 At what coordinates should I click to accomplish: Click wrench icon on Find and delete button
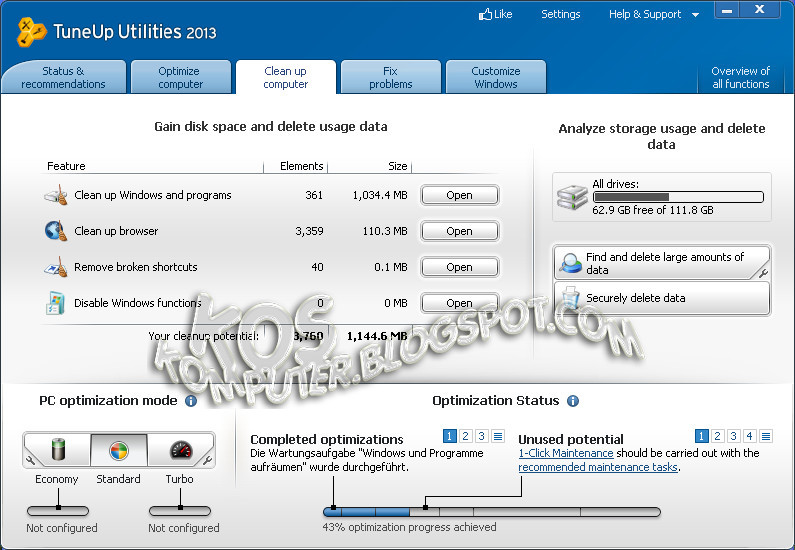point(763,273)
